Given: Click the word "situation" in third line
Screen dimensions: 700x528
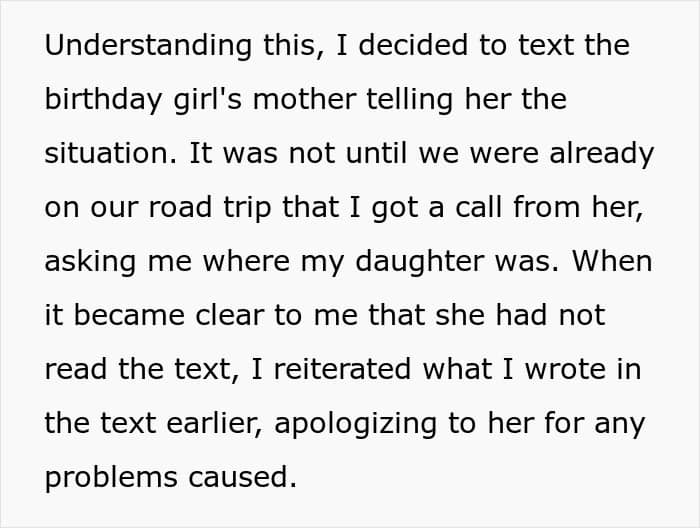Looking at the screenshot, I should 110,153.
